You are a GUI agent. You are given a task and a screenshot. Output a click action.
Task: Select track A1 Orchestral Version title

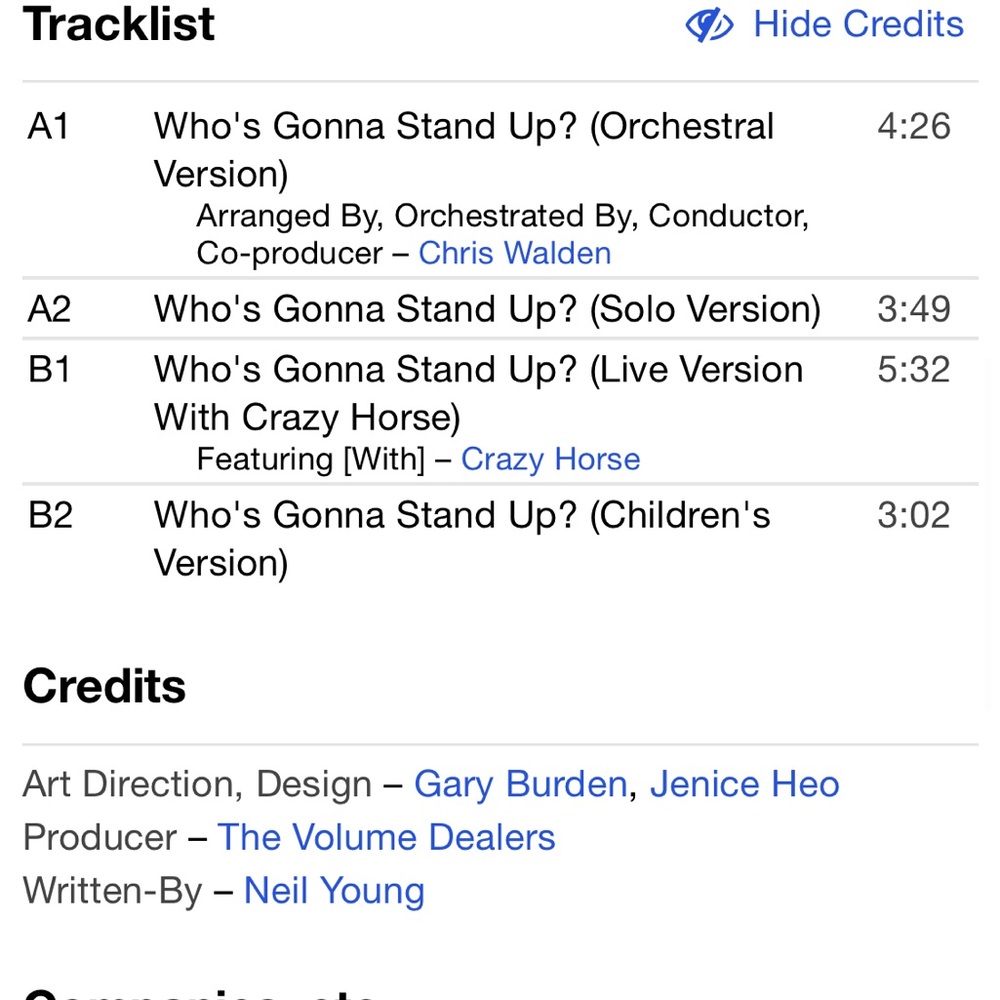pyautogui.click(x=464, y=150)
